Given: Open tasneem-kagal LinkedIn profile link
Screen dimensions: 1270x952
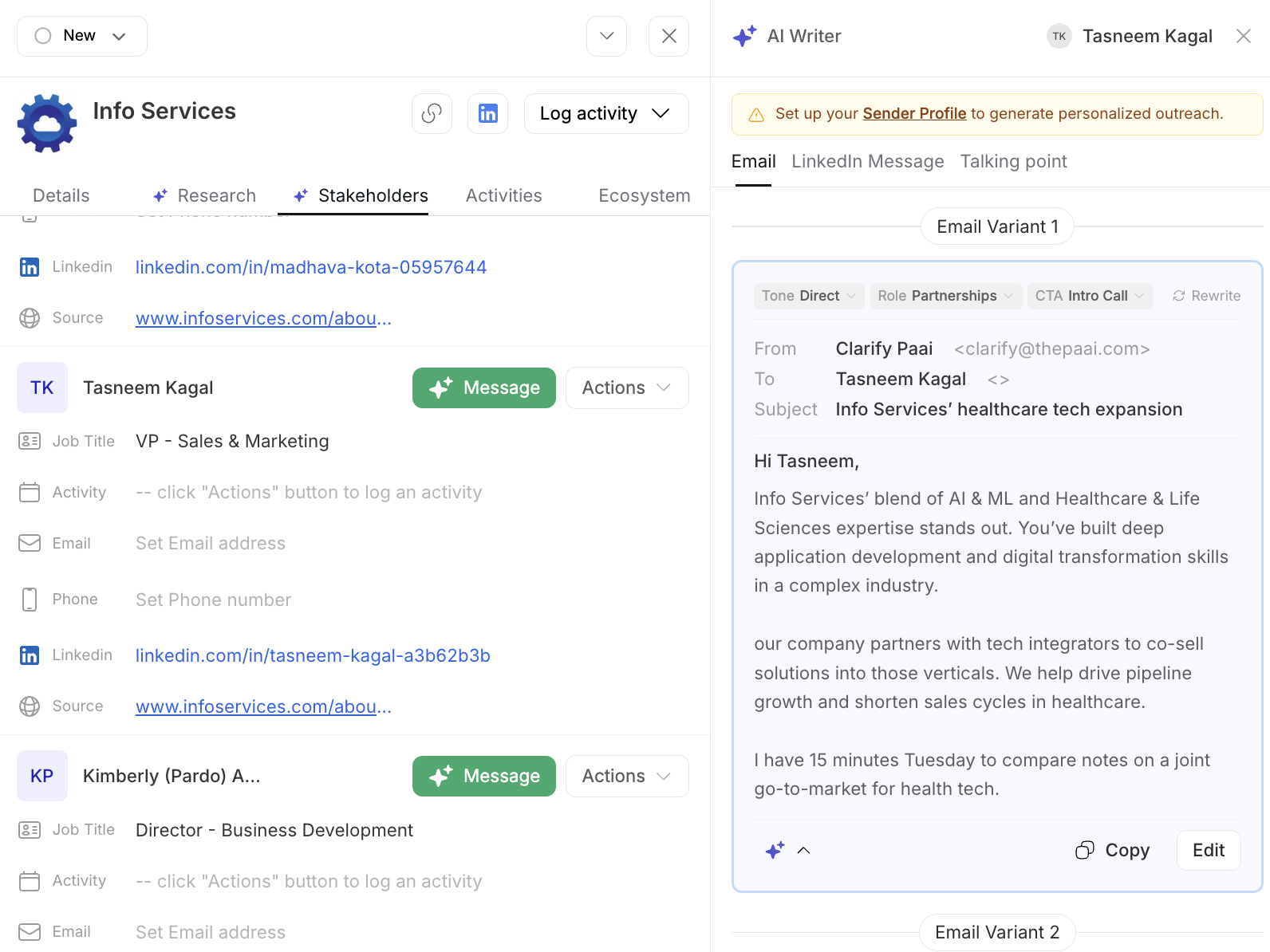Looking at the screenshot, I should tap(313, 655).
